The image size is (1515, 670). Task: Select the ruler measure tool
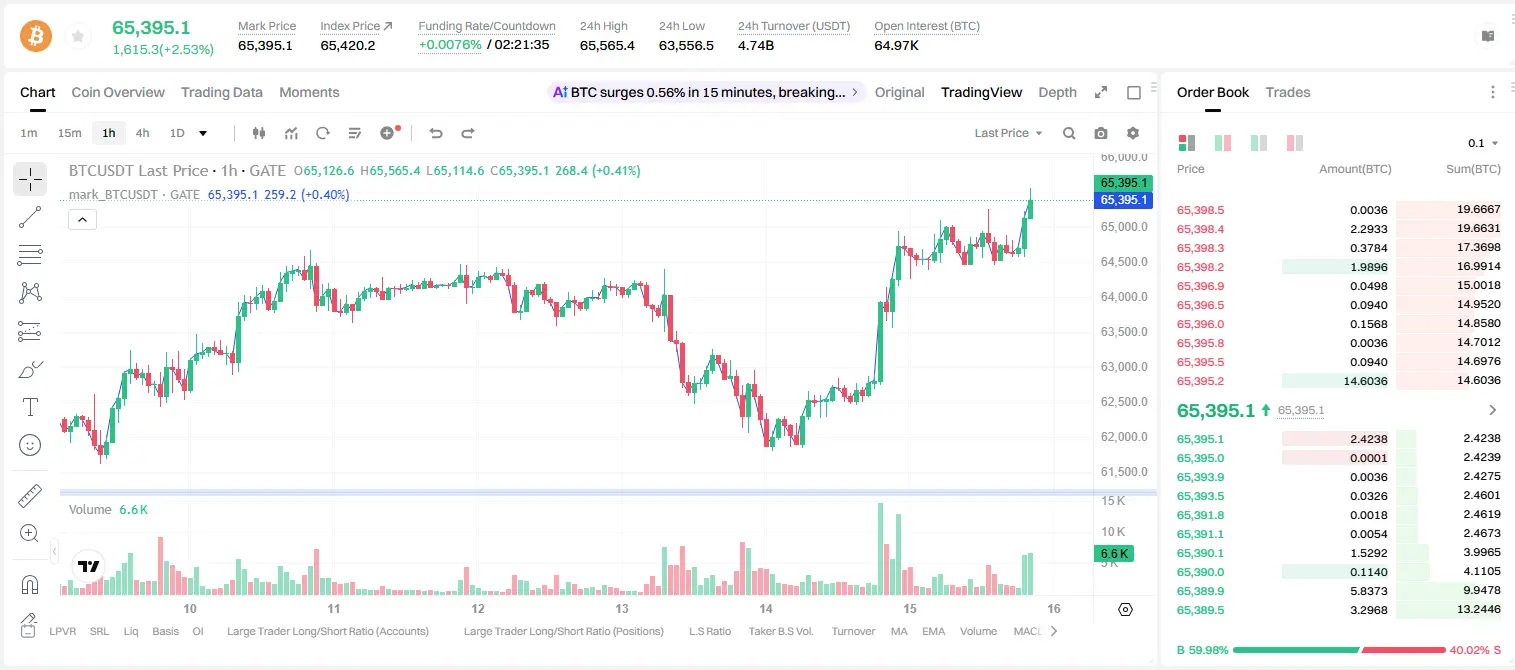pyautogui.click(x=30, y=496)
